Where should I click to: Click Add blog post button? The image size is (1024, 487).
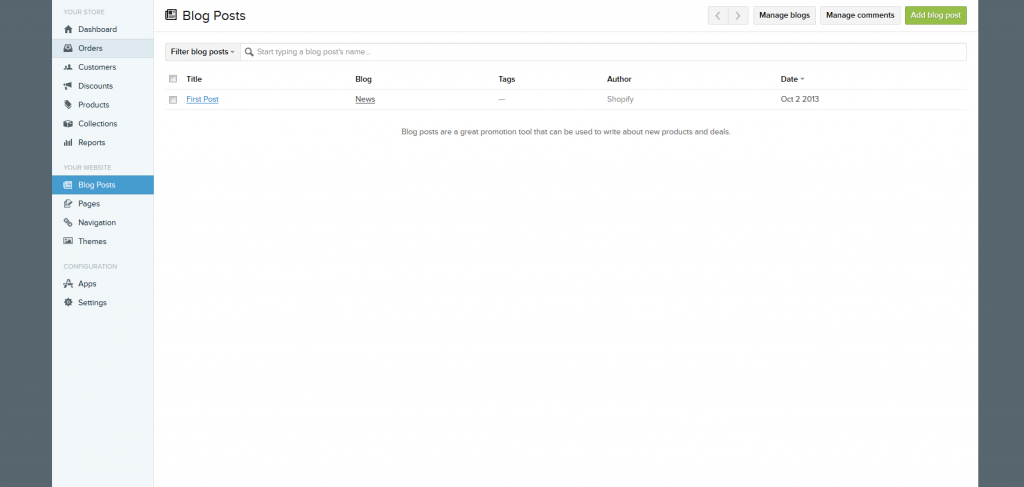tap(936, 16)
